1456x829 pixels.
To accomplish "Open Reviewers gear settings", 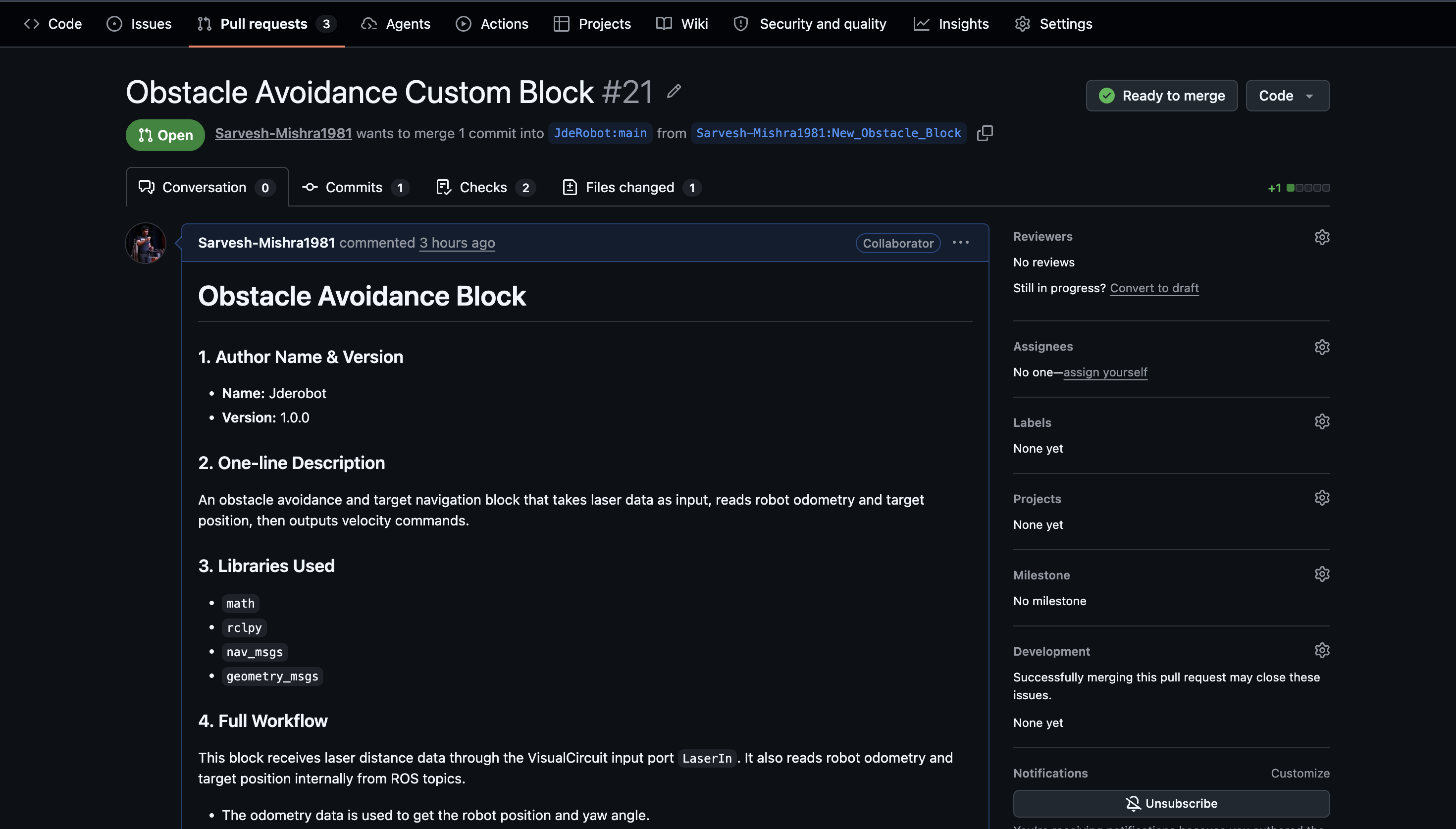I will (1322, 237).
